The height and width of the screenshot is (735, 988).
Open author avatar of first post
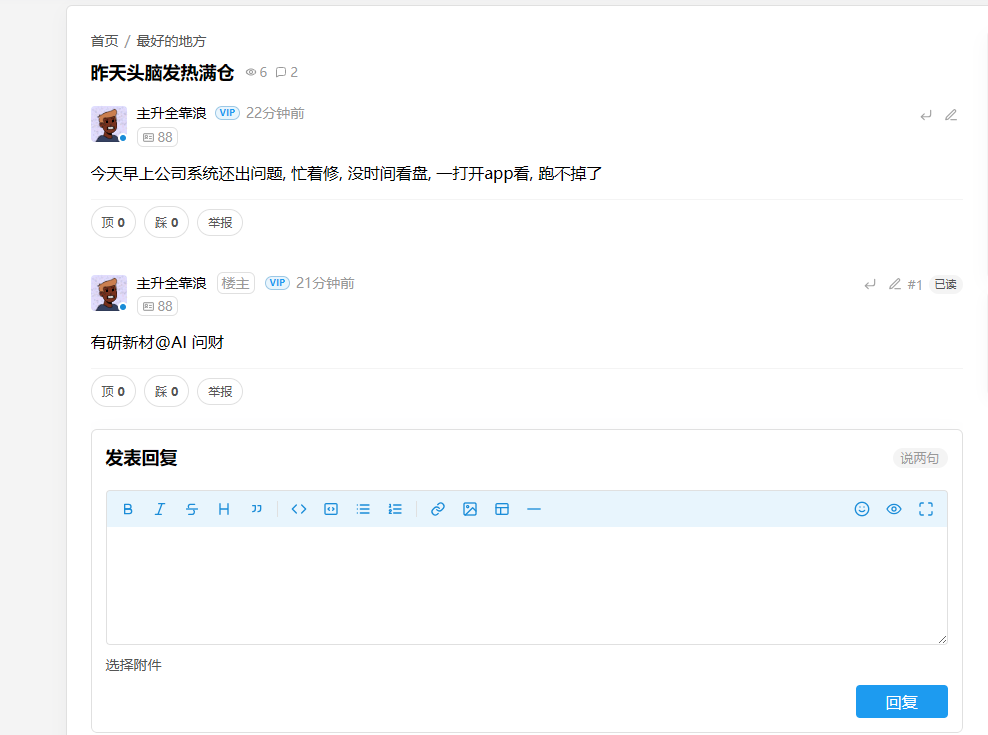109,124
